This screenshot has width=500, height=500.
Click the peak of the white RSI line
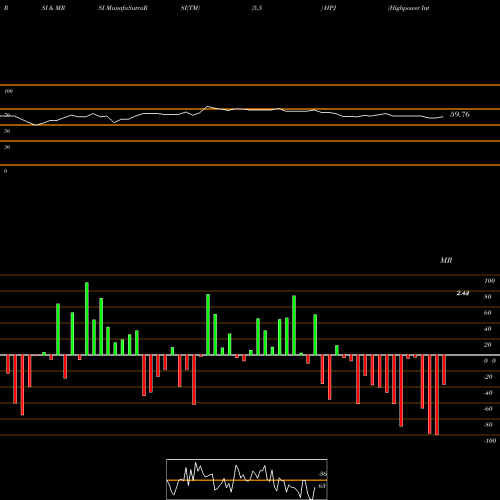(x=207, y=107)
